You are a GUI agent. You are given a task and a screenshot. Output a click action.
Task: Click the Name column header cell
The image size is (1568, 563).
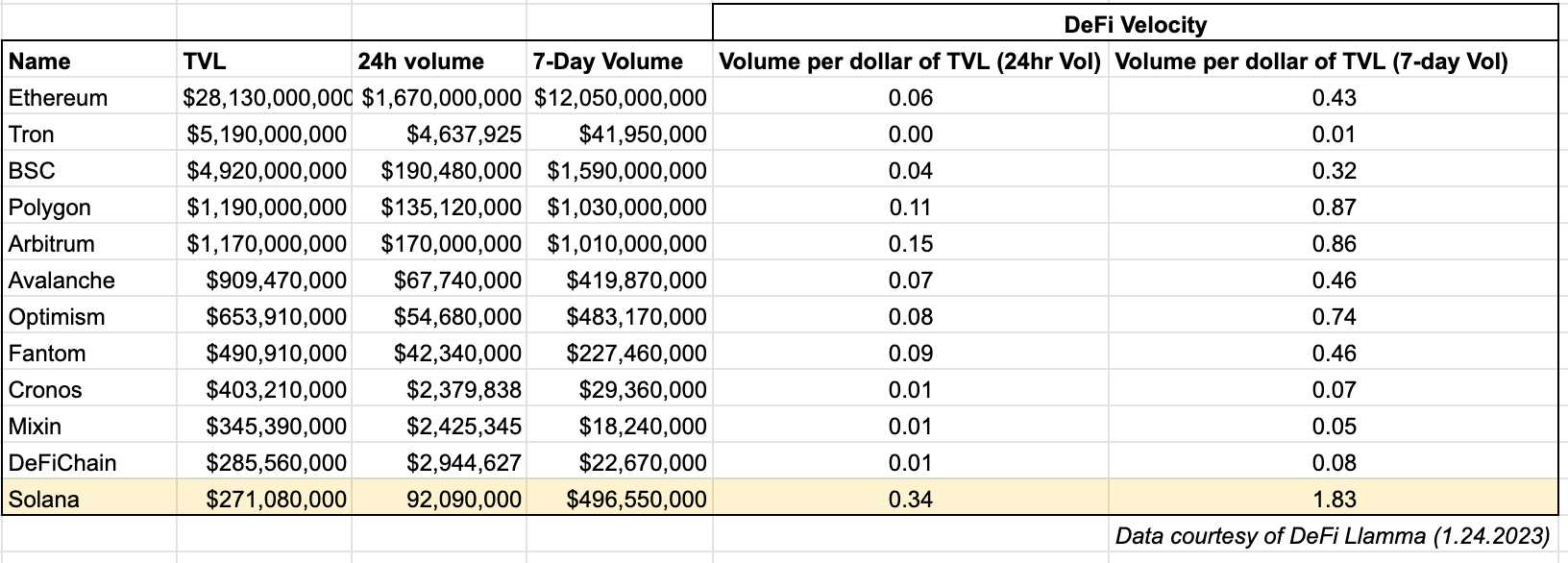click(89, 61)
